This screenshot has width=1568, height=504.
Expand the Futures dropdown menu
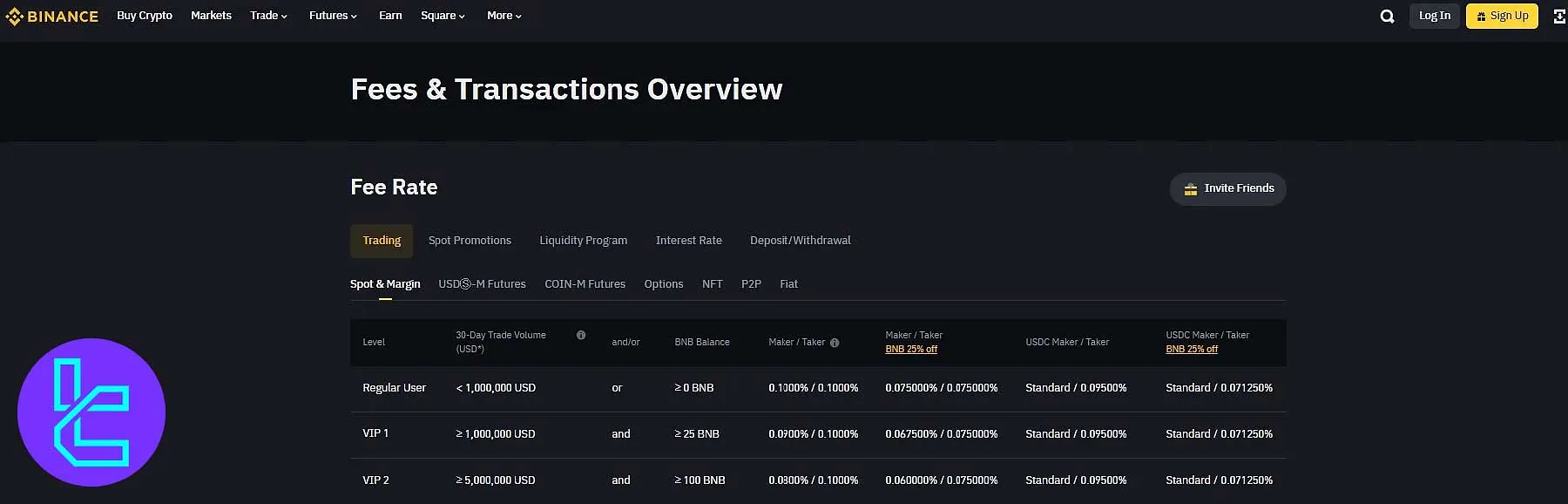tap(333, 16)
